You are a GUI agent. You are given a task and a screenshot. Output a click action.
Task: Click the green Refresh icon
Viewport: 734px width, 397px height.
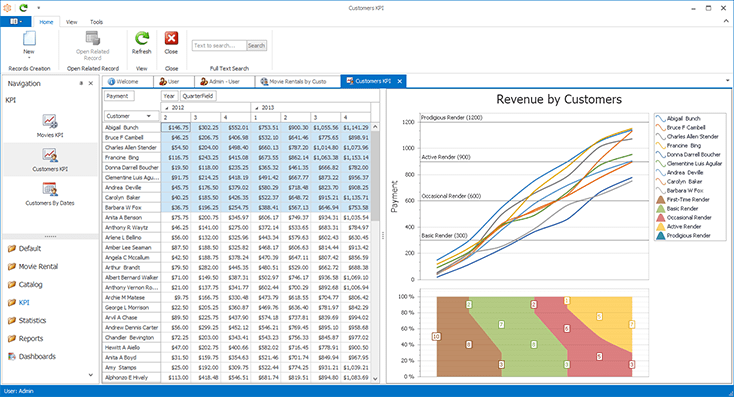[x=141, y=38]
